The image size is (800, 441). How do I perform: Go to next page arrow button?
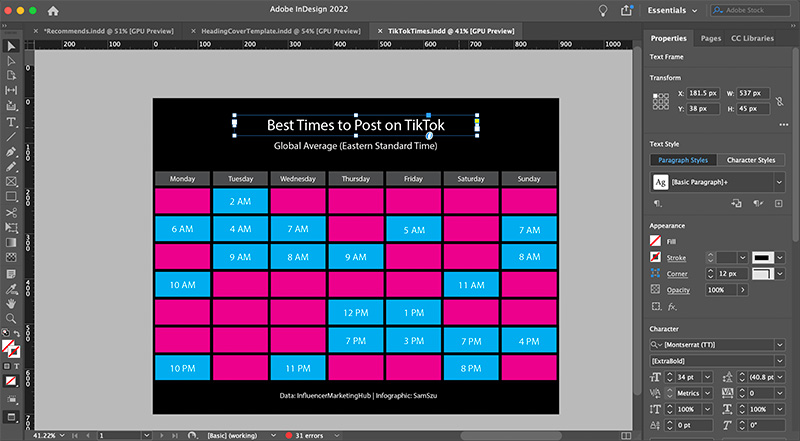coord(162,435)
